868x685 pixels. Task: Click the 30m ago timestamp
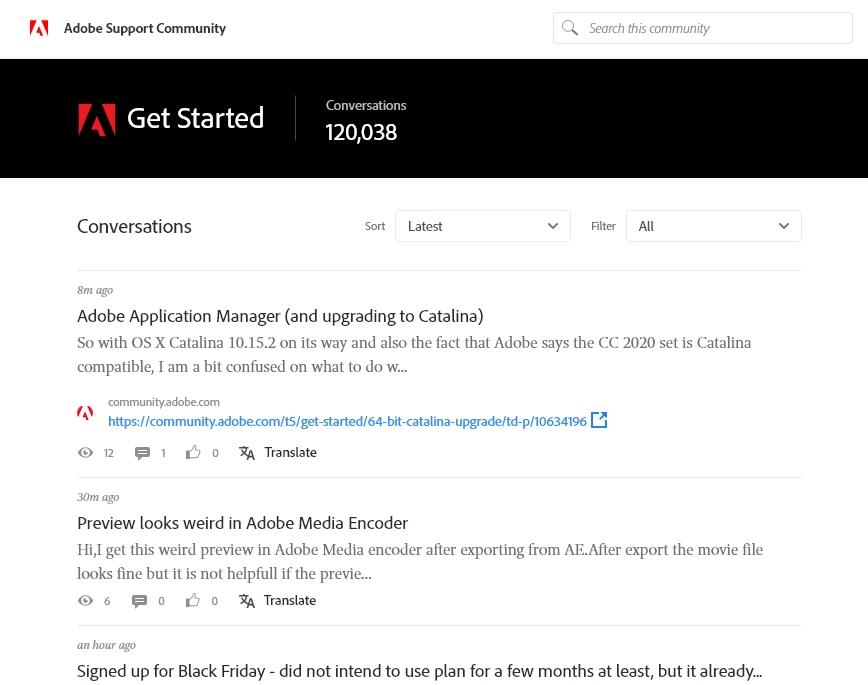click(98, 497)
